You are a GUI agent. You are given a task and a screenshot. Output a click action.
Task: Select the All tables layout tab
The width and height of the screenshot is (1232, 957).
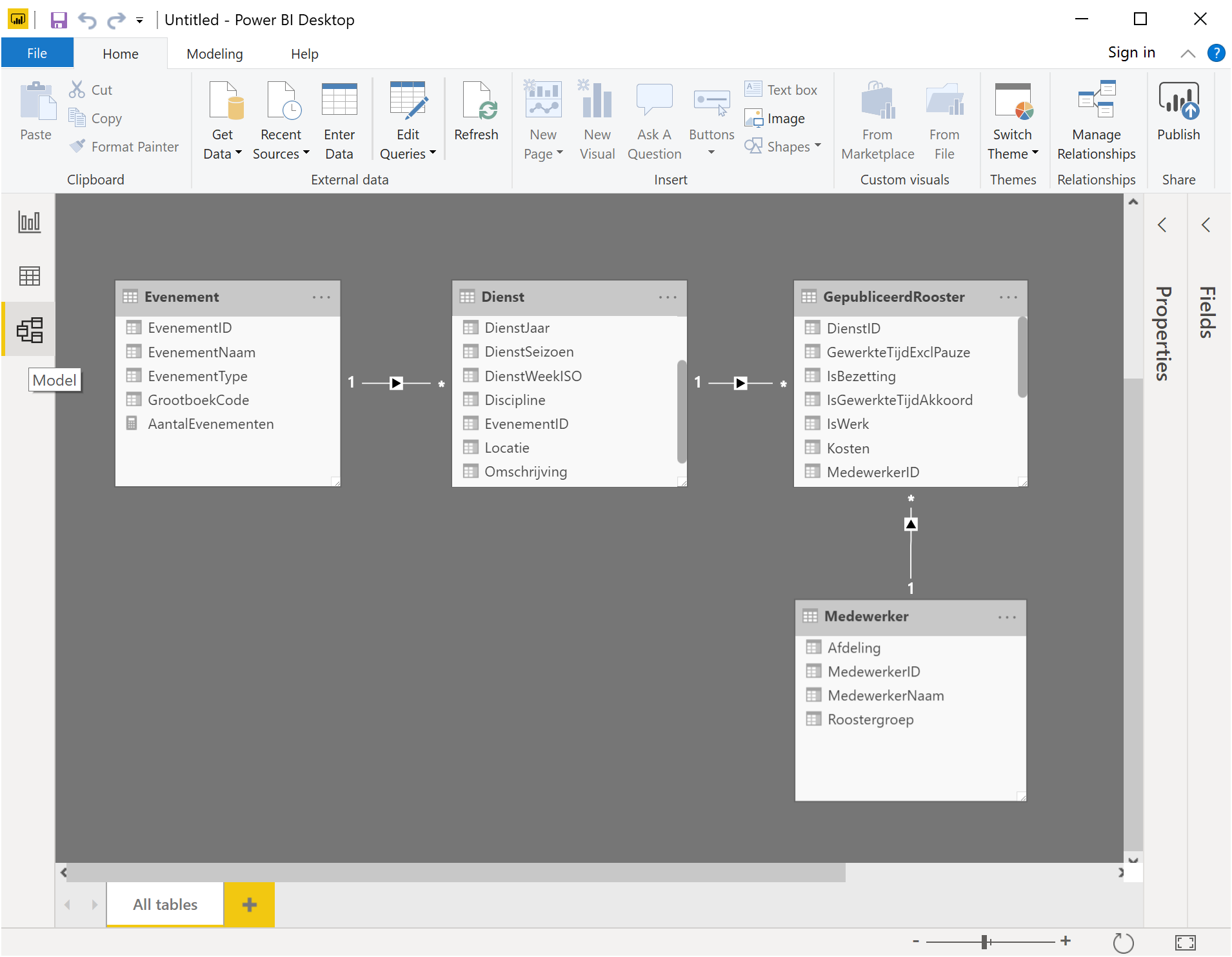point(165,905)
